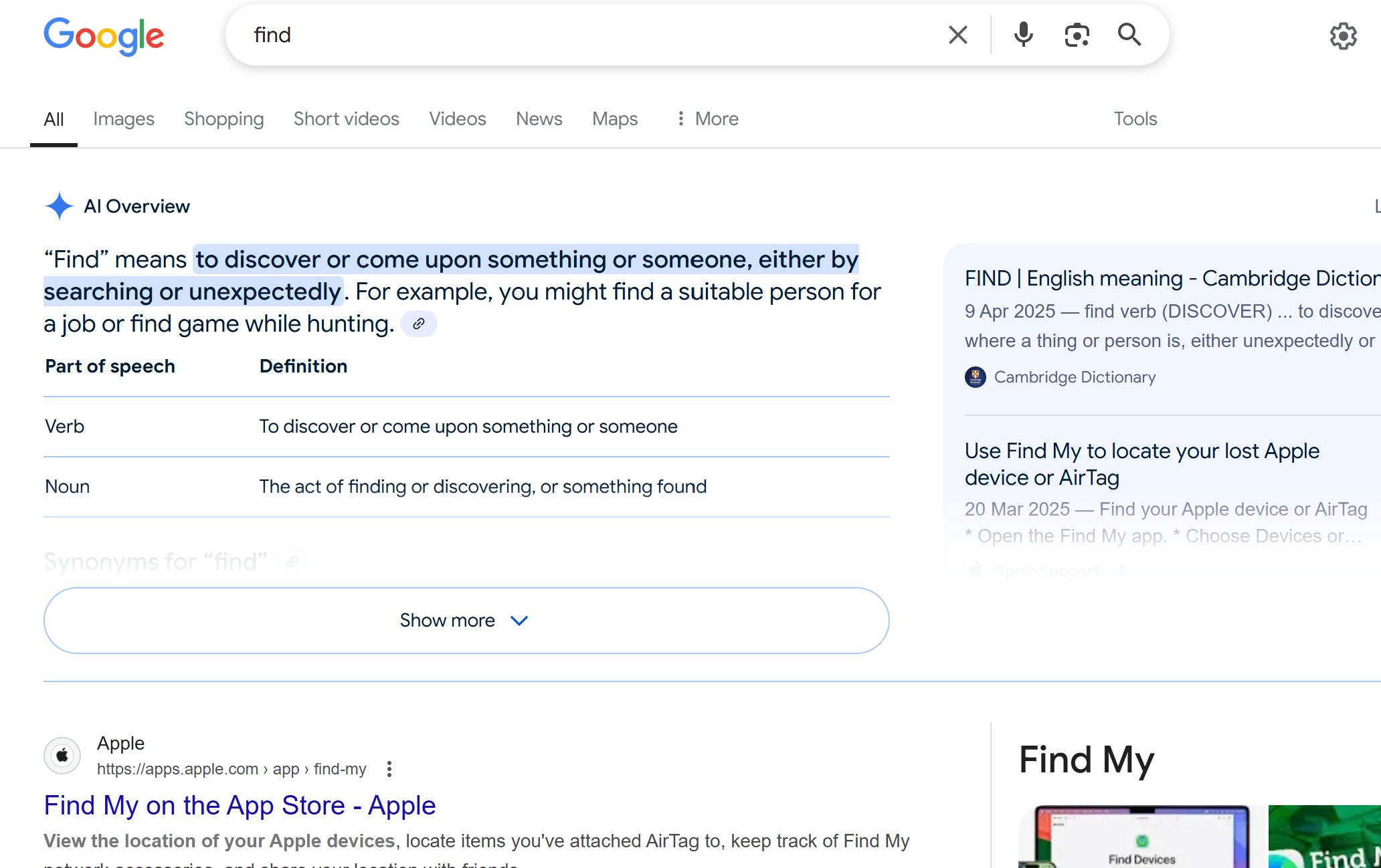Switch to the Videos tab
This screenshot has height=868, width=1381.
458,119
